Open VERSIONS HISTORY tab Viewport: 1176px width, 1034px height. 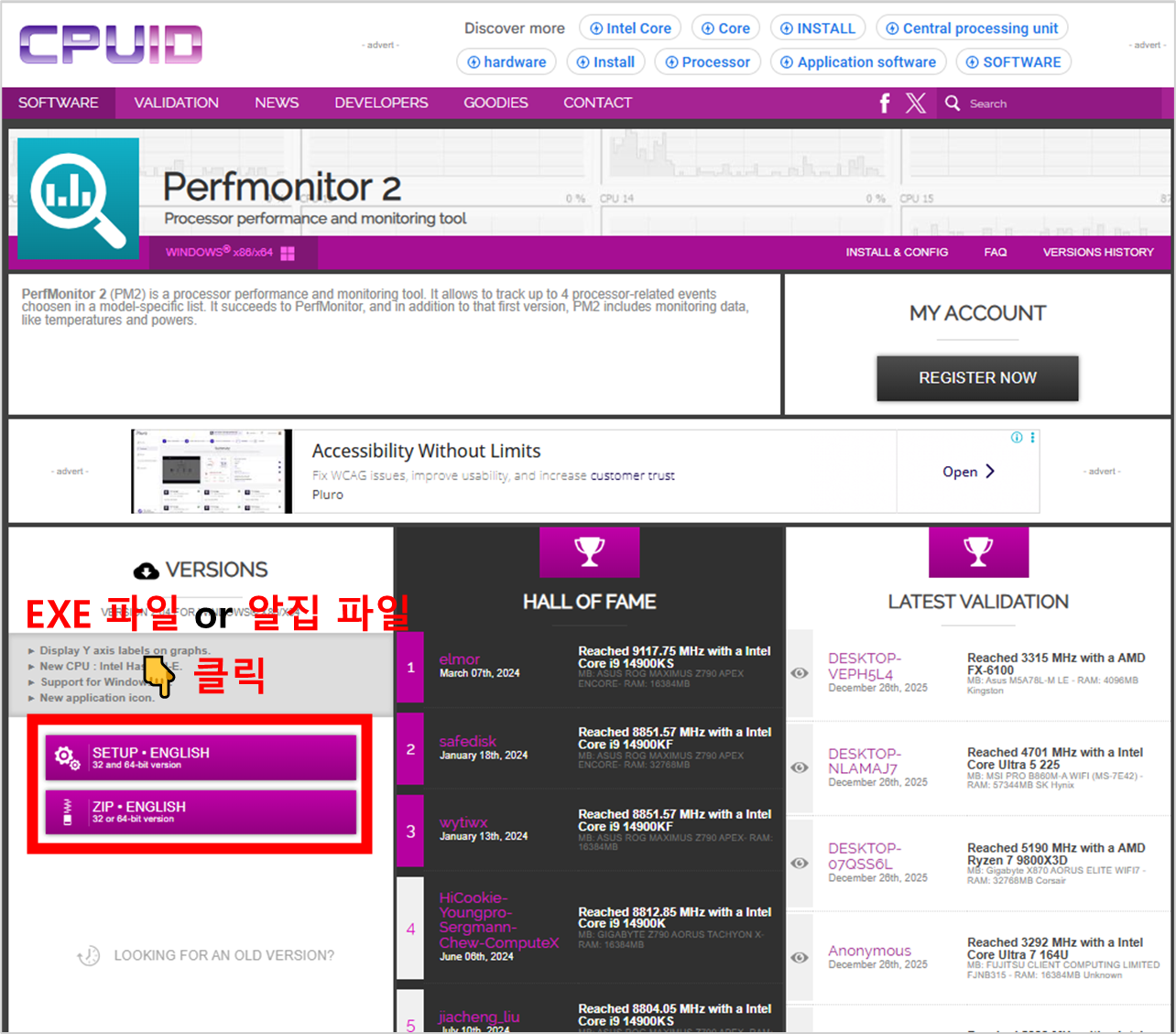point(1098,252)
